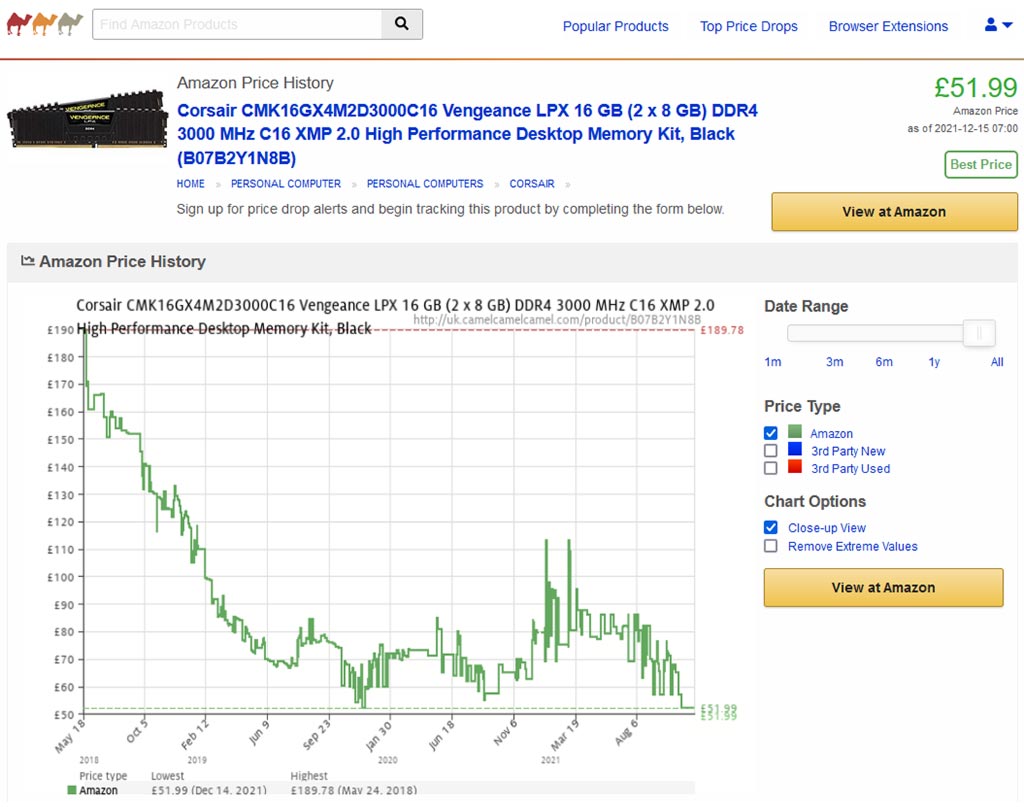Enable Remove Extreme Values checkbox
Screen dimensions: 1024x807
point(771,546)
